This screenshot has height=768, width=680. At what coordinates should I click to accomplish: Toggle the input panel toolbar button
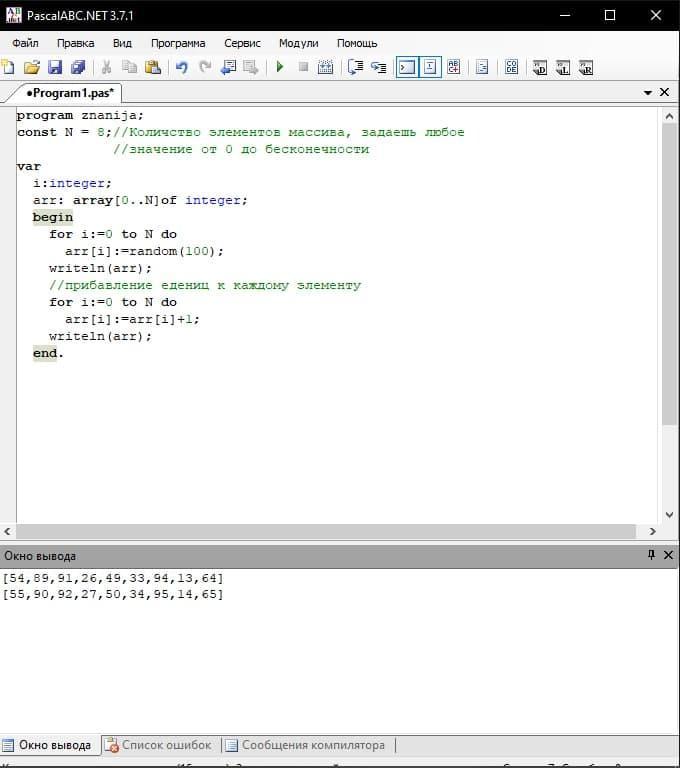coord(430,67)
